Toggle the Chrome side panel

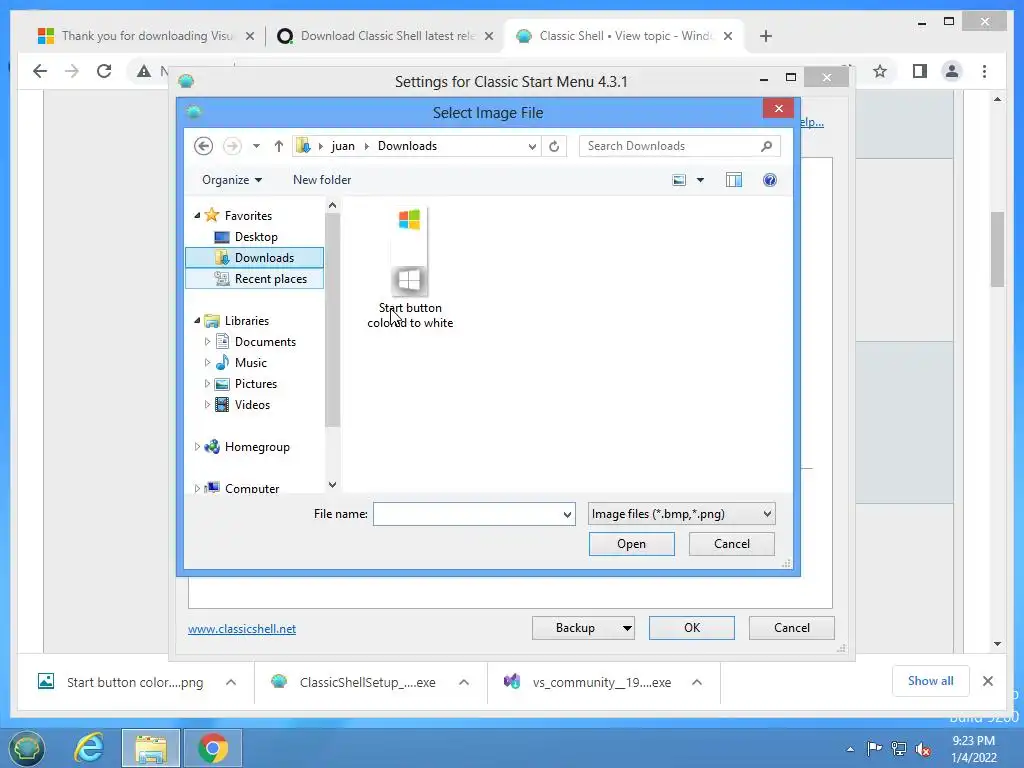[x=920, y=71]
